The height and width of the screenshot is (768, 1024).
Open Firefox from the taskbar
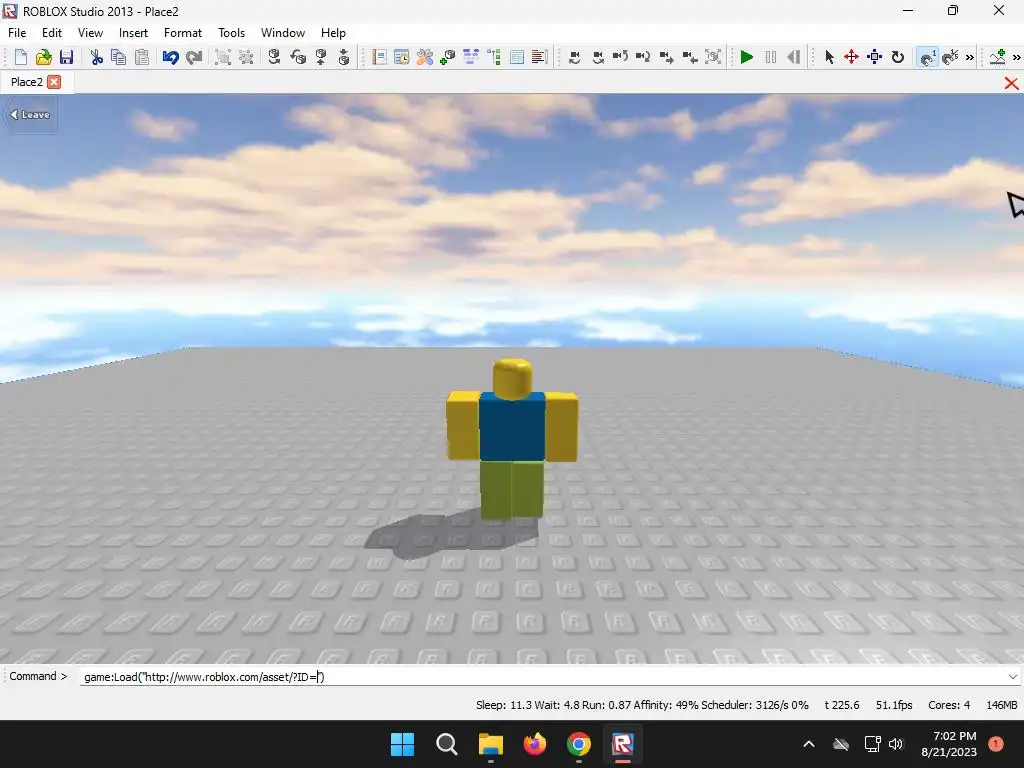click(x=535, y=744)
